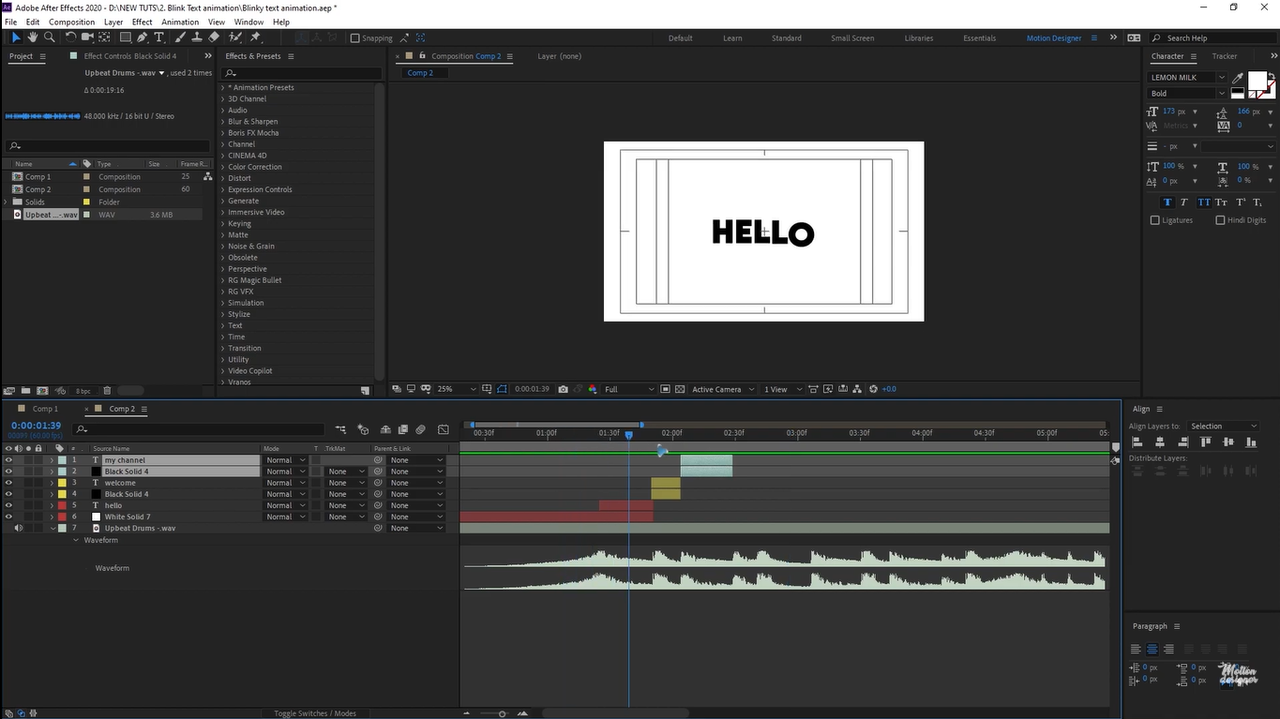1280x719 pixels.
Task: Select the Zoom magnifier tool
Action: [x=47, y=37]
